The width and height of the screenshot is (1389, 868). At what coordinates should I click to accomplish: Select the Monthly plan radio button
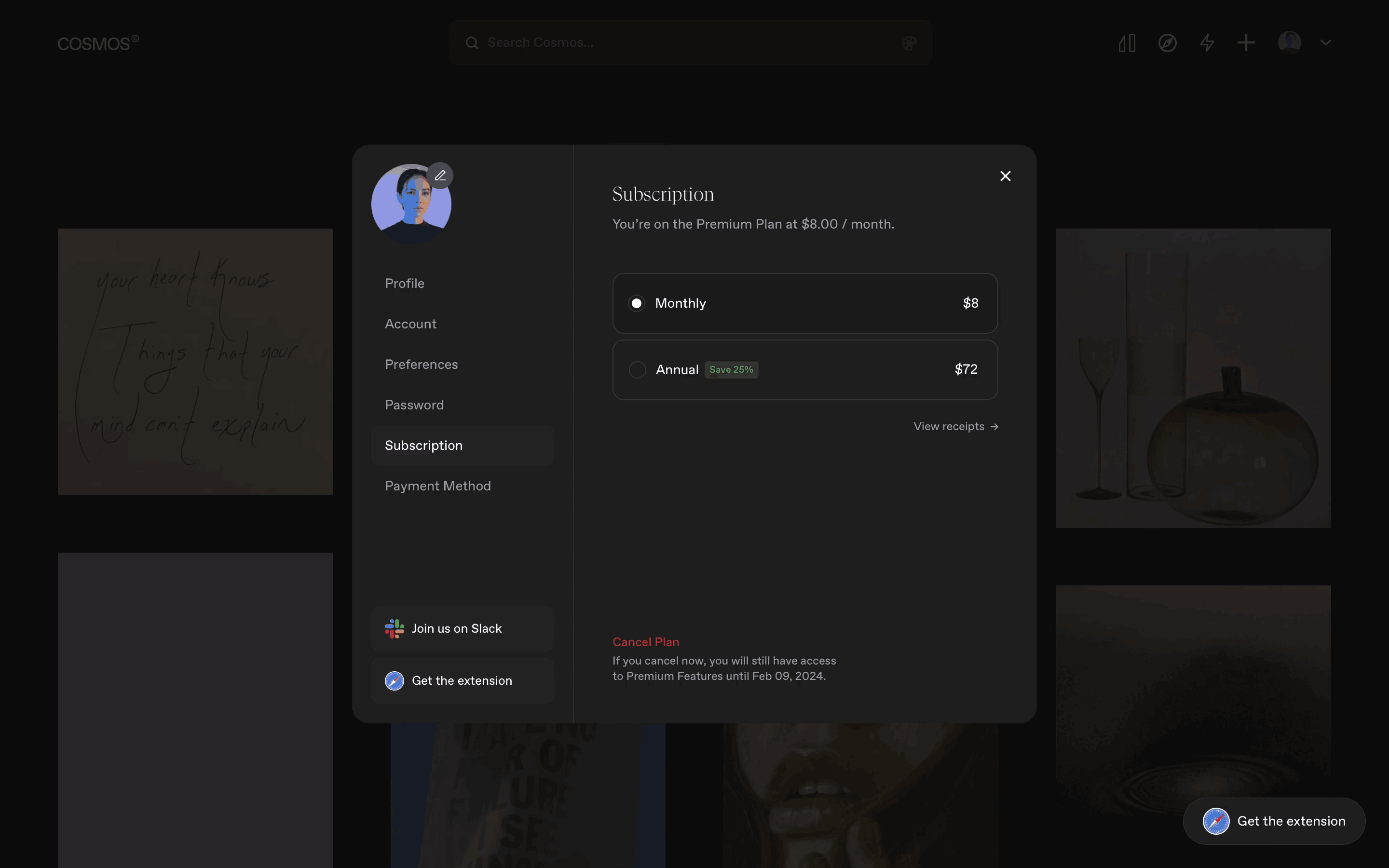click(x=637, y=303)
